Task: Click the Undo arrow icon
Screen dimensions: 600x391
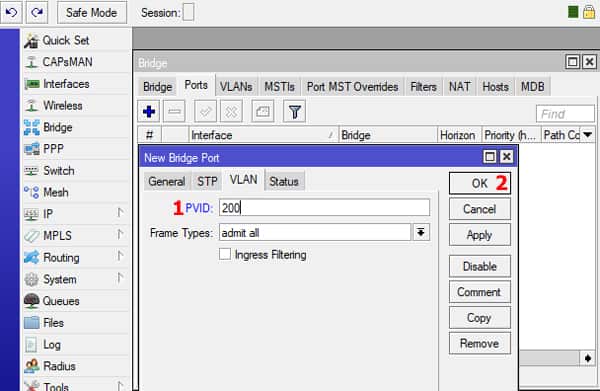Action: pos(11,12)
